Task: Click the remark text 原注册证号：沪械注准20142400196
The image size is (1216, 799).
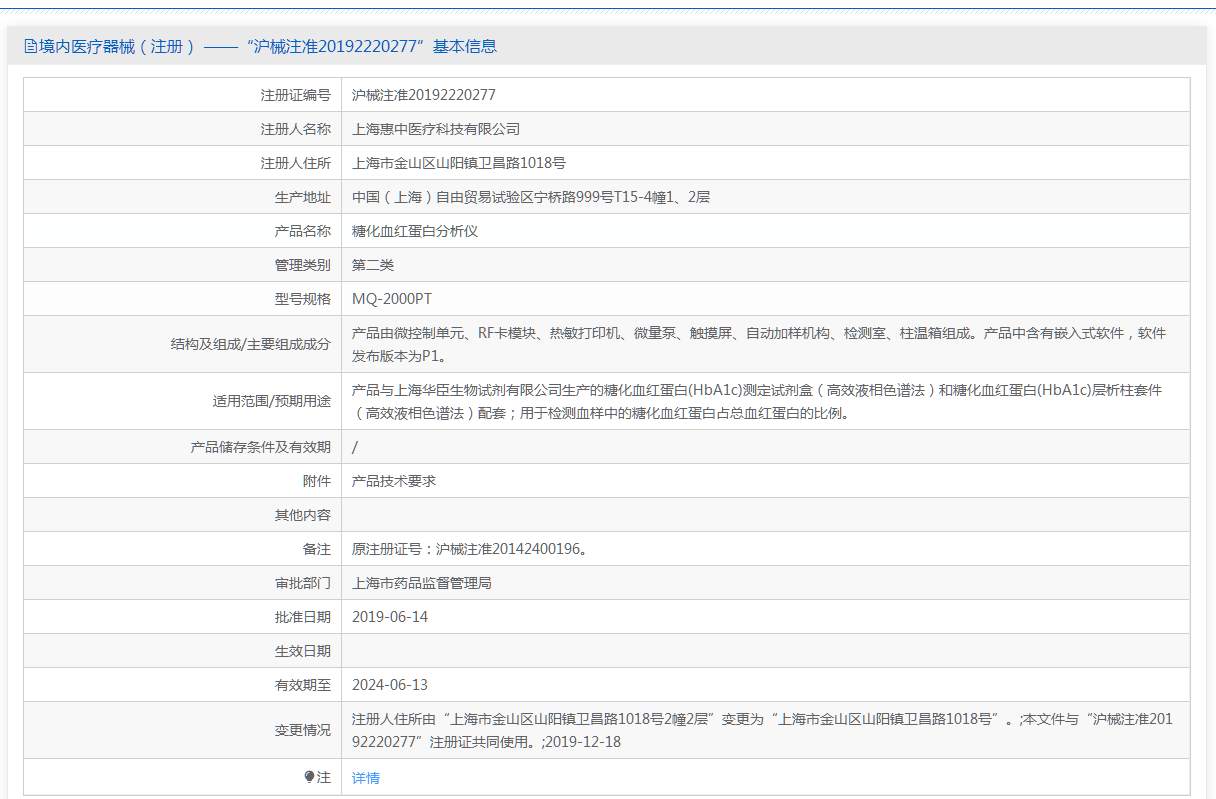Action: (469, 549)
